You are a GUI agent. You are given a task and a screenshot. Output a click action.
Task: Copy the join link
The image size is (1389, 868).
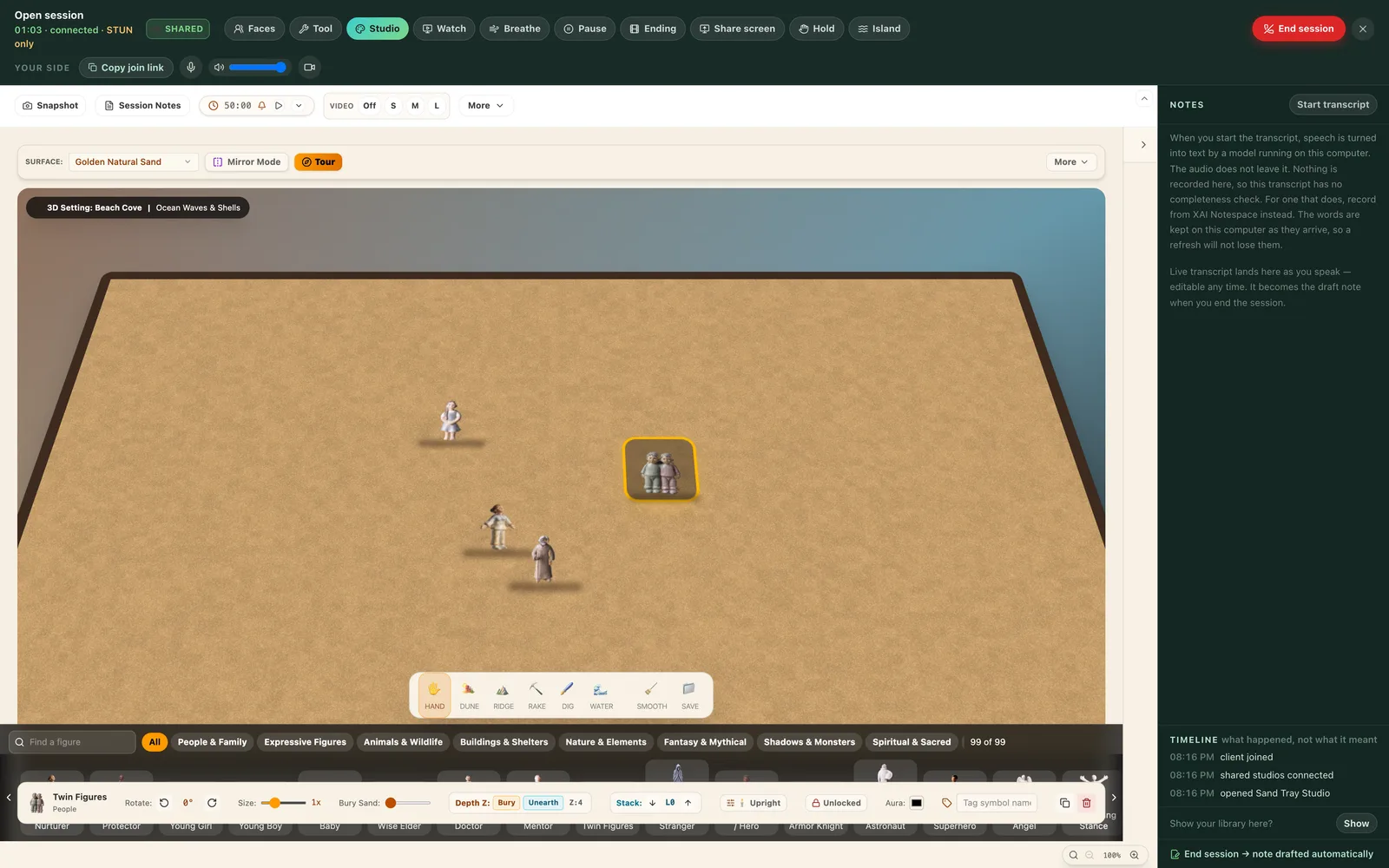point(126,67)
